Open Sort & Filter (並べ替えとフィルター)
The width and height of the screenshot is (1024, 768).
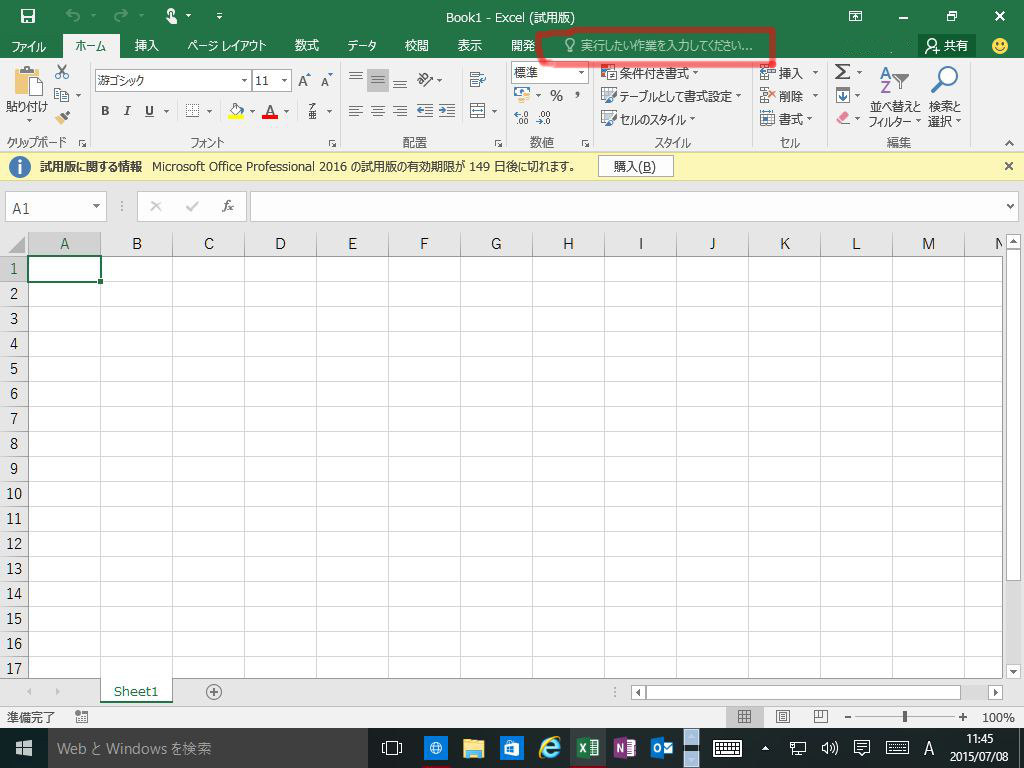894,97
